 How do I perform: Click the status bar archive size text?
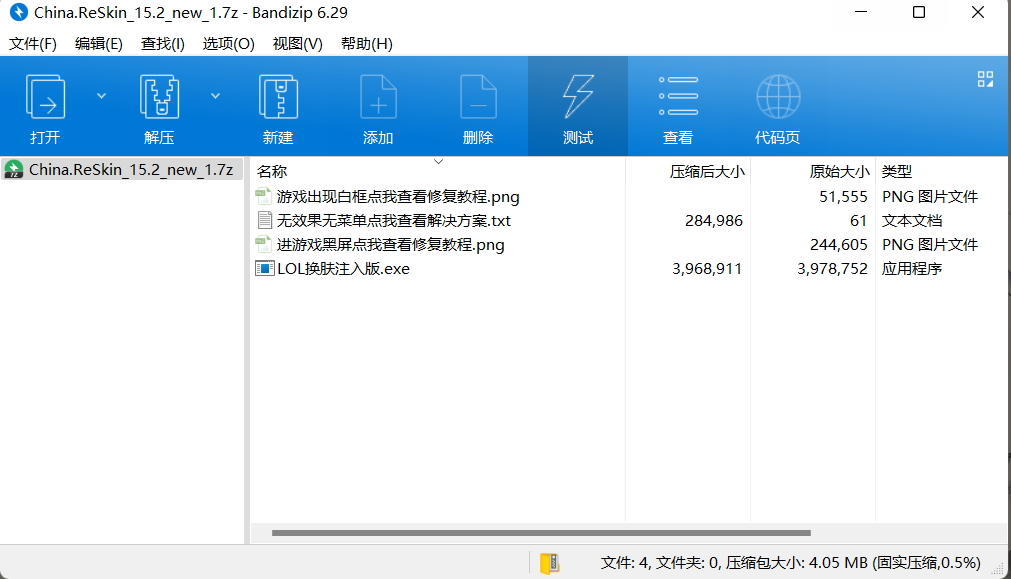pyautogui.click(x=790, y=563)
